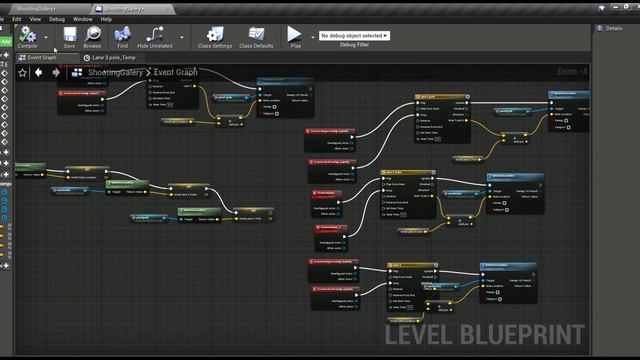Click the Event Graph breadcrumb text
The height and width of the screenshot is (360, 640).
tap(176, 72)
